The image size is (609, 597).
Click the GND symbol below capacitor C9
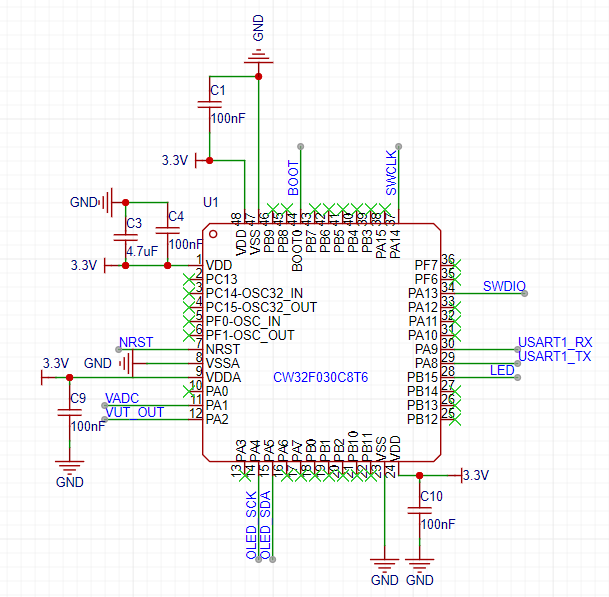click(70, 467)
